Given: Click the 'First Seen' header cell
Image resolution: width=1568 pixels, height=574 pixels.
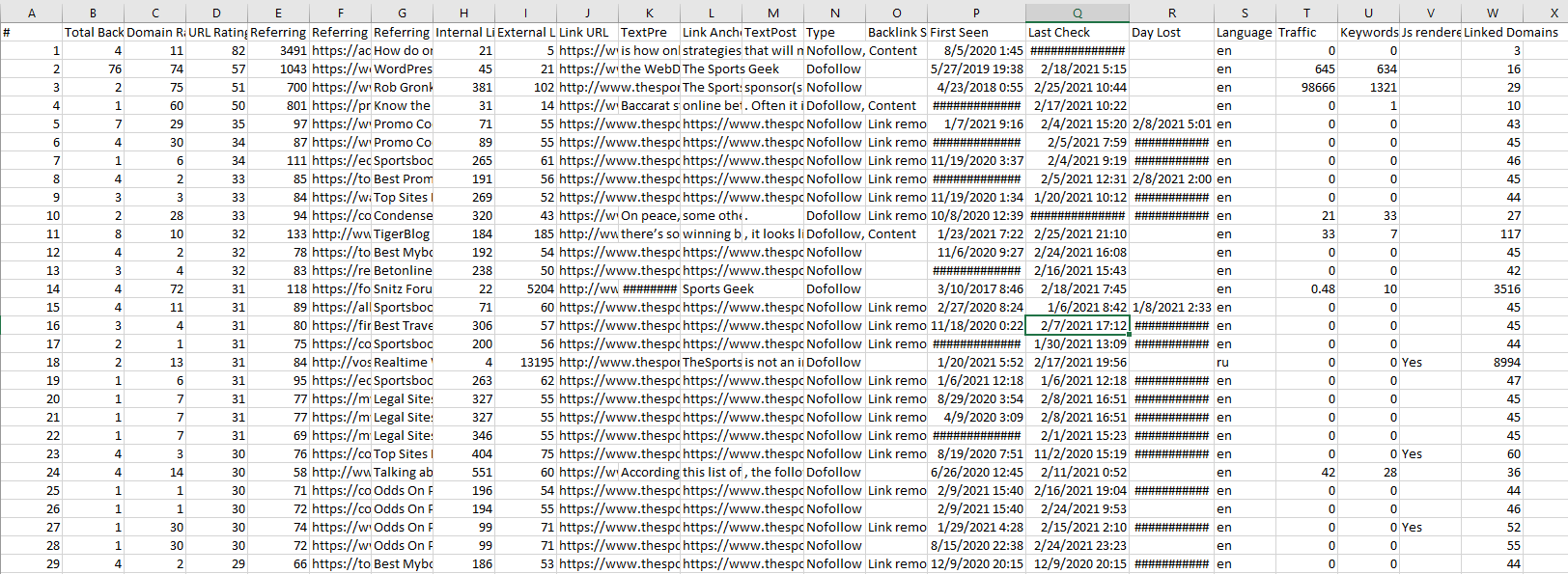Looking at the screenshot, I should coord(977,32).
